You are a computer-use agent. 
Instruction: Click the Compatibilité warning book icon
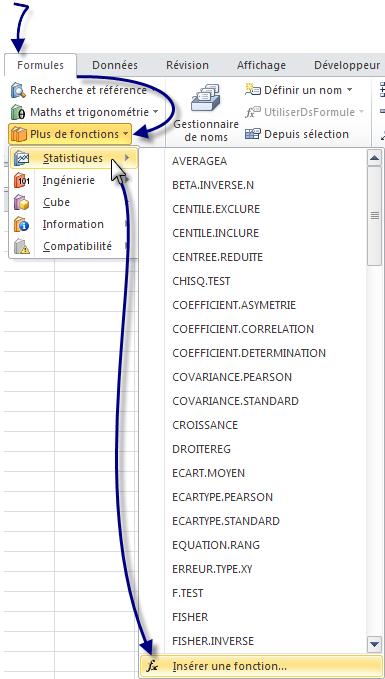tap(22, 246)
